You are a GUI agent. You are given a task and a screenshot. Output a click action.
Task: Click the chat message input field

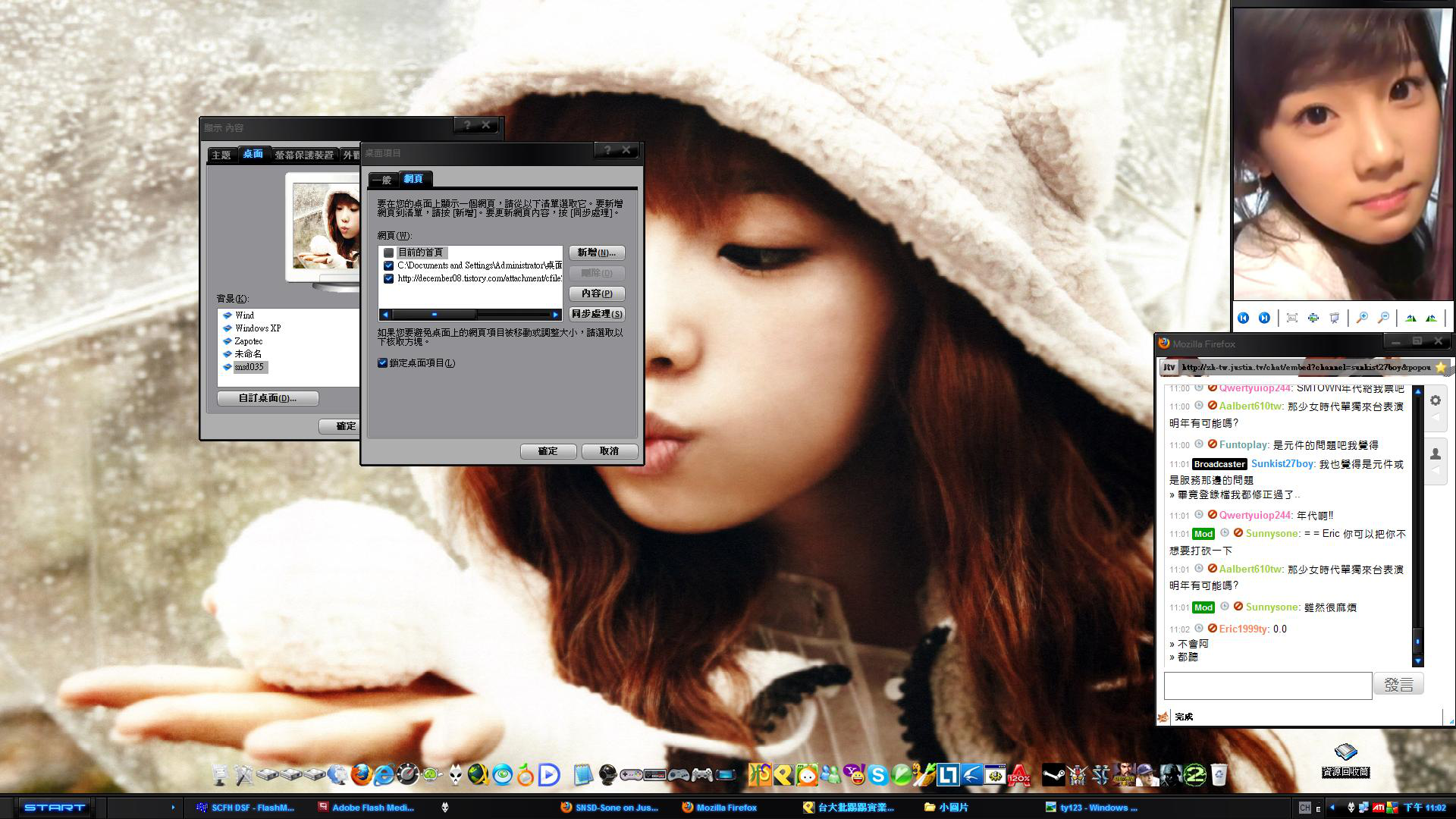coord(1267,686)
